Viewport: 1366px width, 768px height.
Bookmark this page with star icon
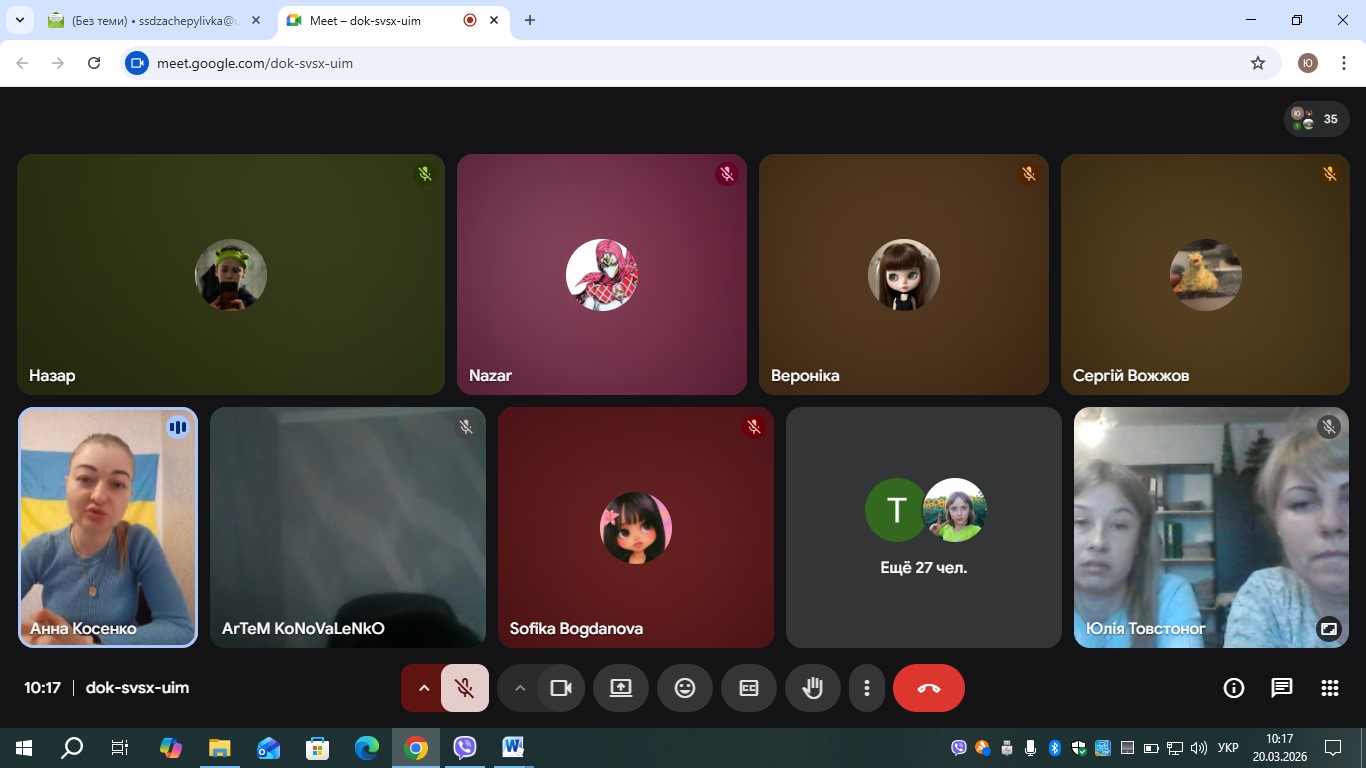coord(1258,63)
